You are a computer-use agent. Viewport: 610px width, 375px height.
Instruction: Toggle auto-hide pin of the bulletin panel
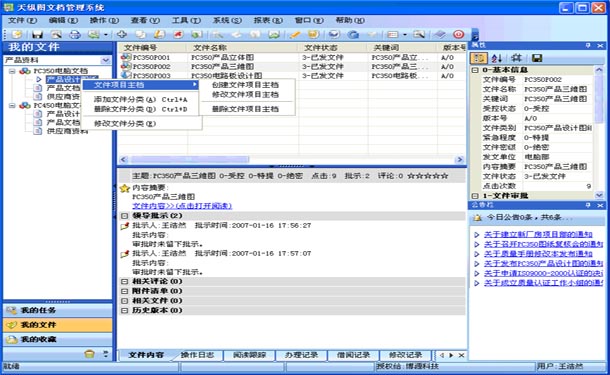coord(588,205)
